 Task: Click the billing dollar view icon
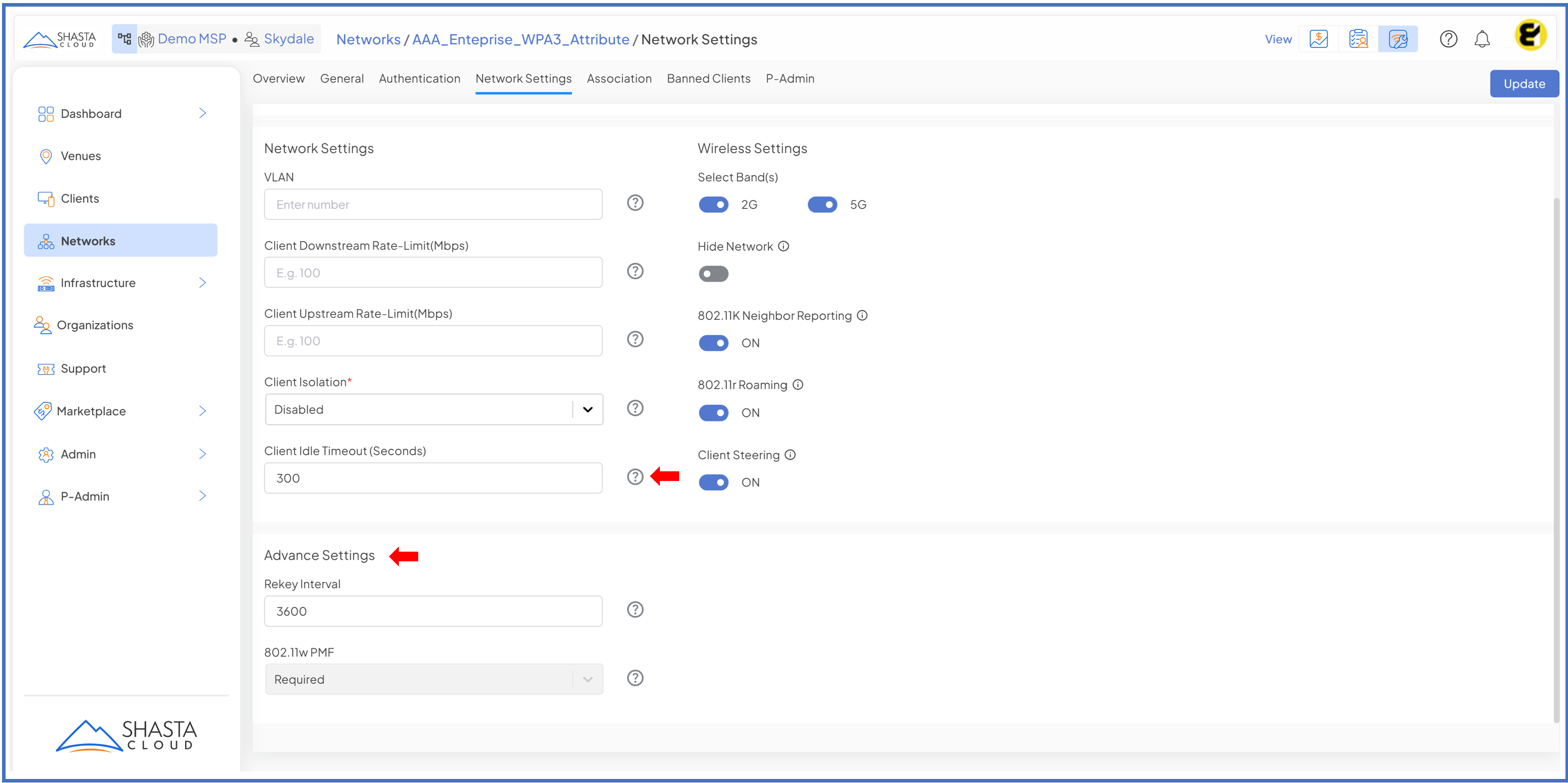pos(1318,40)
